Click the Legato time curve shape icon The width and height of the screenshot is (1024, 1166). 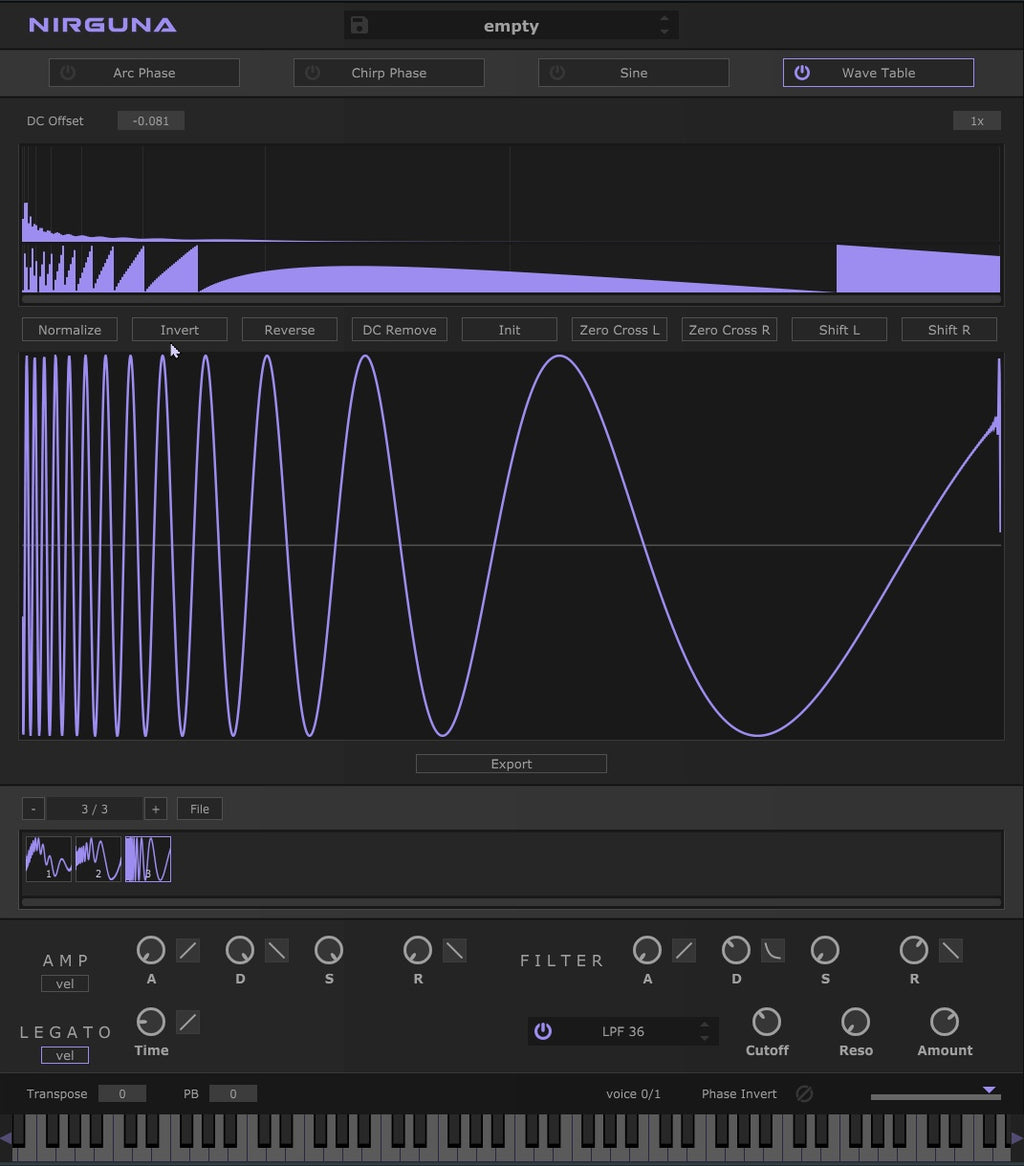[x=188, y=1022]
